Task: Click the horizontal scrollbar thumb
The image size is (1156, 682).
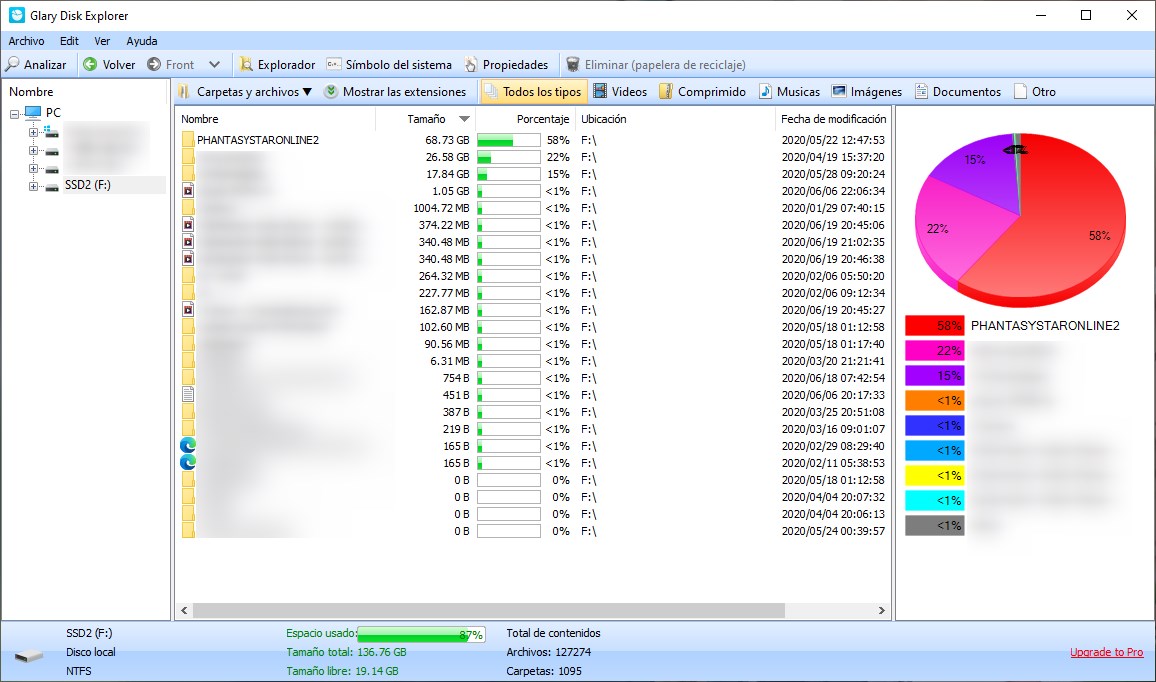Action: pos(489,610)
